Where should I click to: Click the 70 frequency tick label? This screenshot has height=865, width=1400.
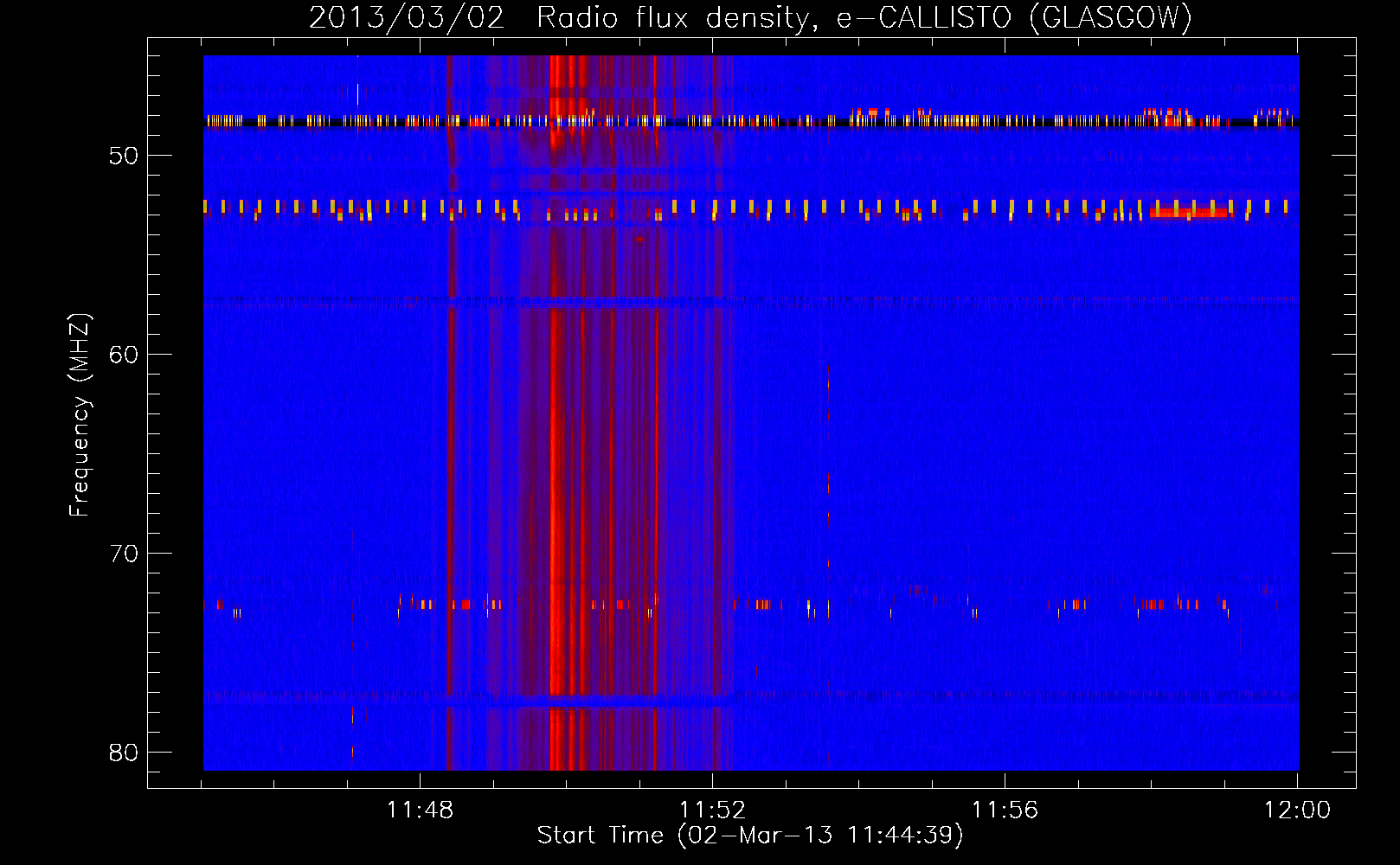click(124, 554)
